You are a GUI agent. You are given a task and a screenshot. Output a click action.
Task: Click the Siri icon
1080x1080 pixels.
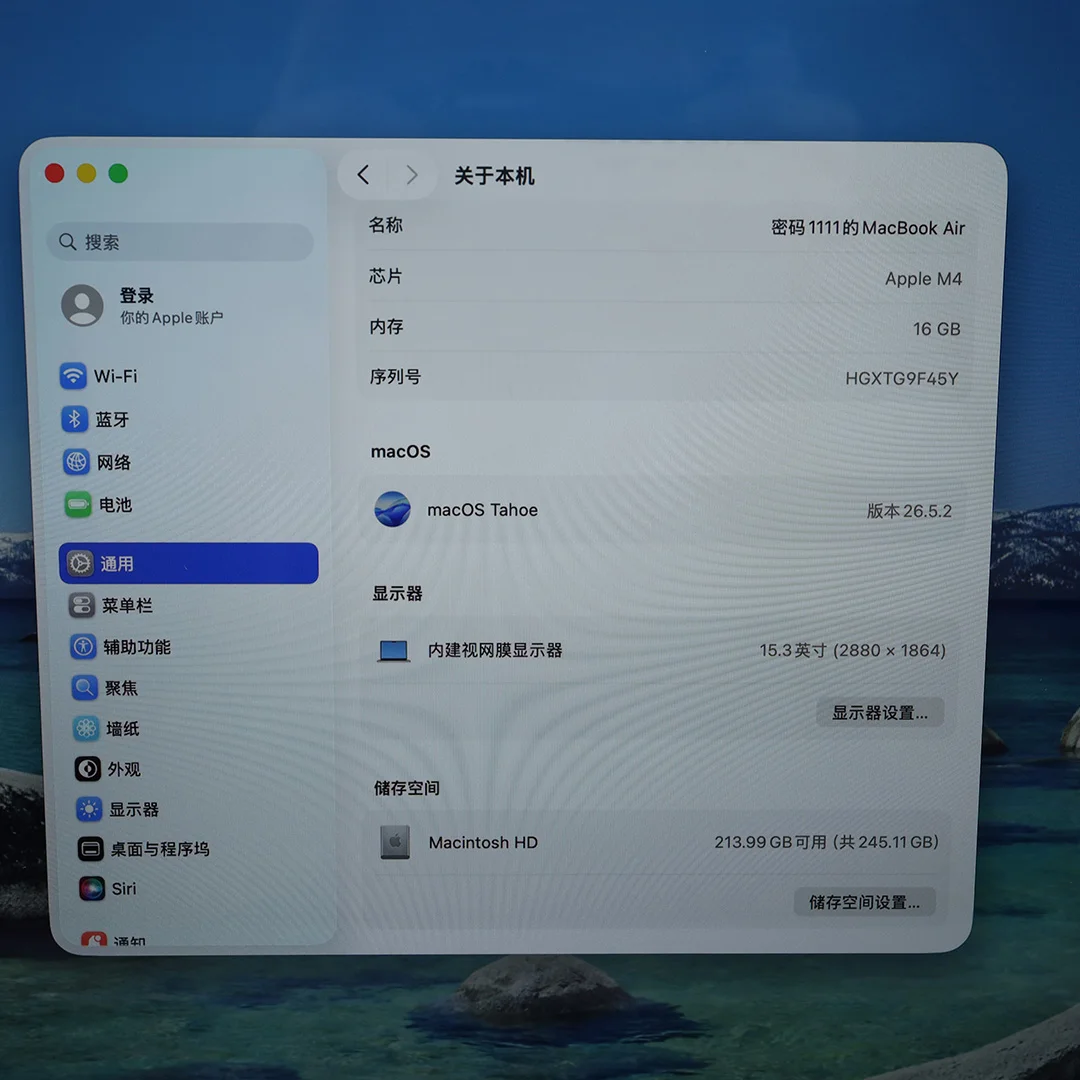click(x=92, y=889)
